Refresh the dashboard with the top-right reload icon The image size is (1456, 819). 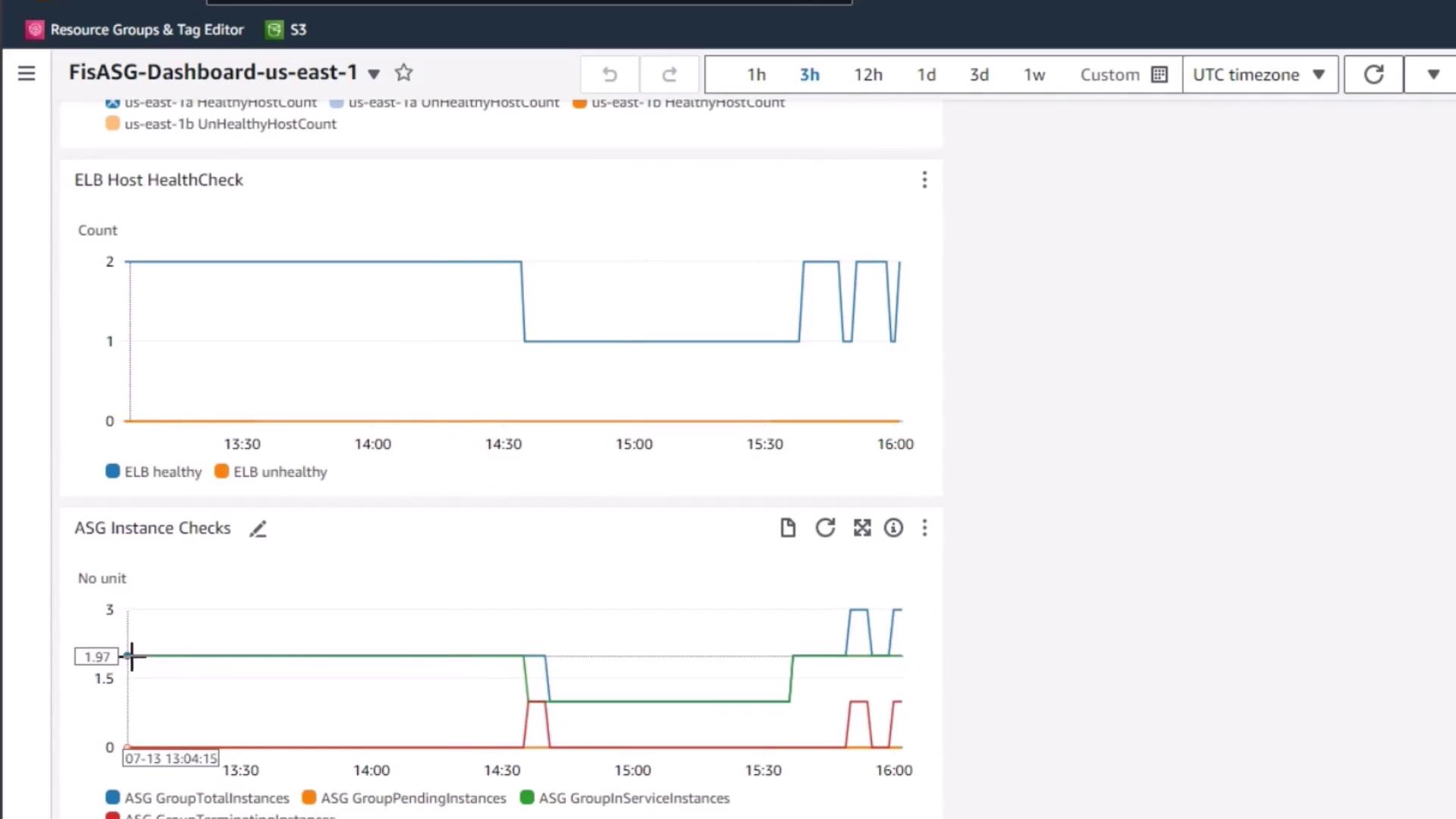click(1373, 74)
